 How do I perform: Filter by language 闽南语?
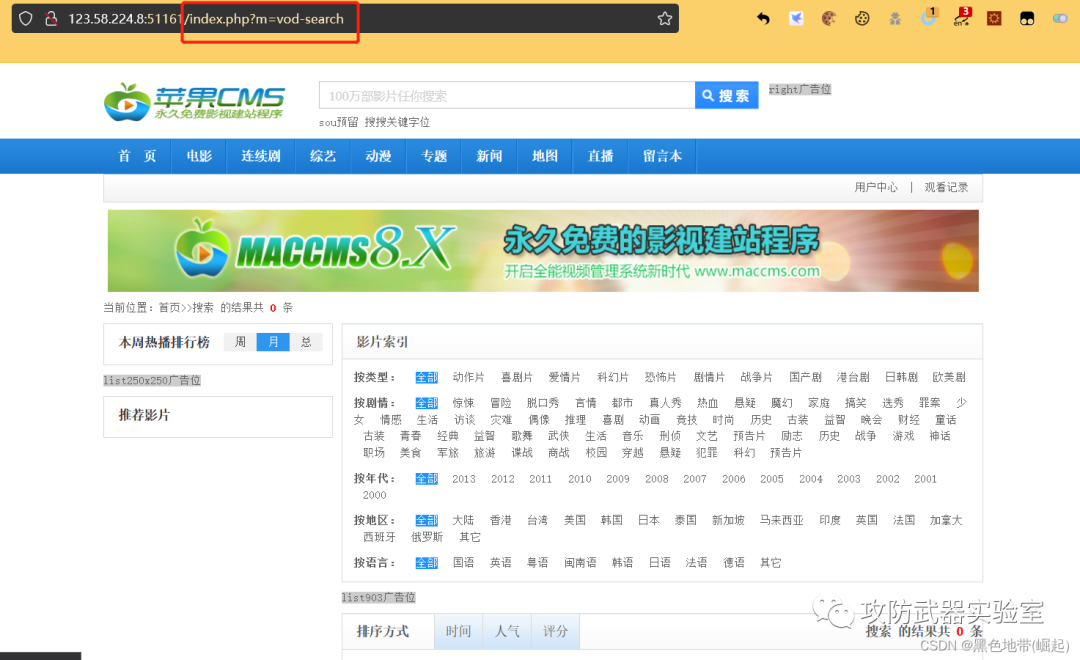581,563
